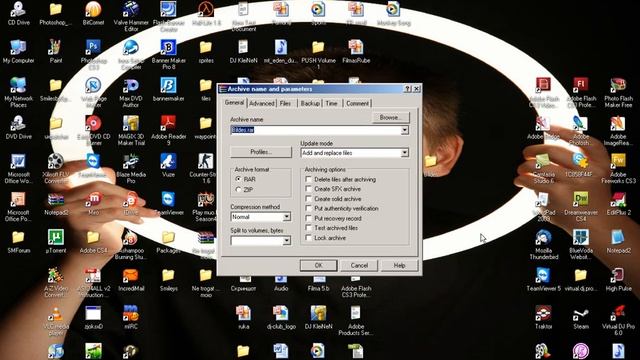Select RAR archive format

238,179
